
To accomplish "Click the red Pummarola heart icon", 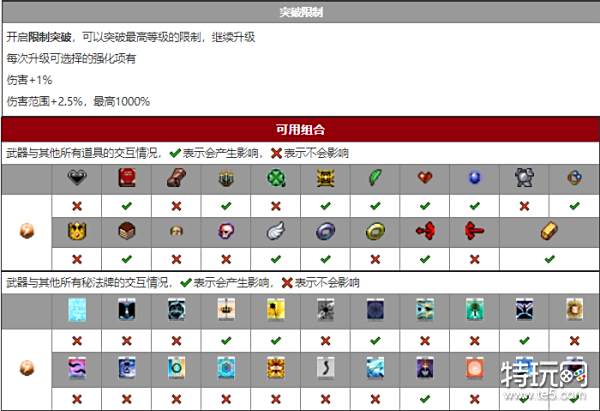I will click(425, 178).
